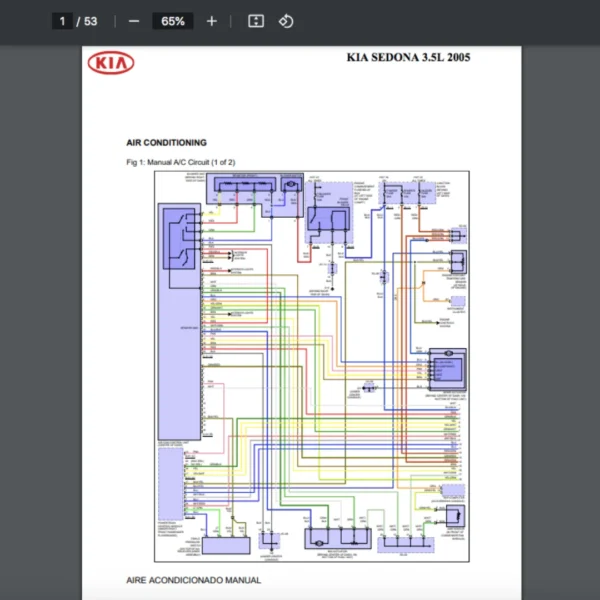
Task: Click the total page count 53
Action: click(91, 21)
